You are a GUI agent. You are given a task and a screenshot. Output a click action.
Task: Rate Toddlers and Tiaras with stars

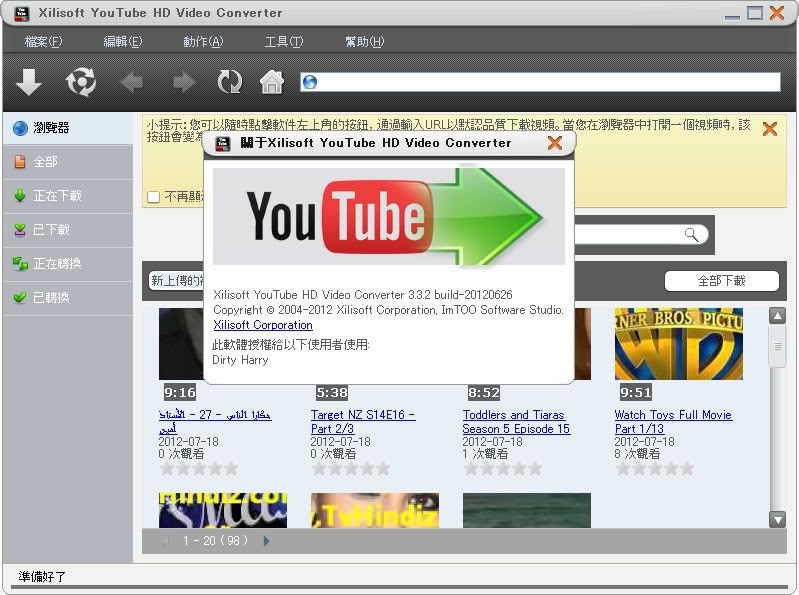503,469
